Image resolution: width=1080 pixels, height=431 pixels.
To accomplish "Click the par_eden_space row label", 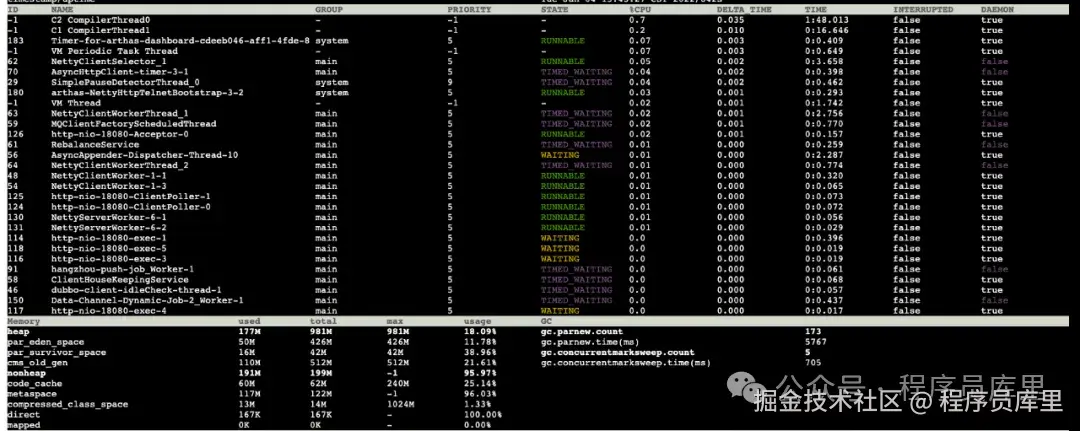I will pyautogui.click(x=45, y=341).
